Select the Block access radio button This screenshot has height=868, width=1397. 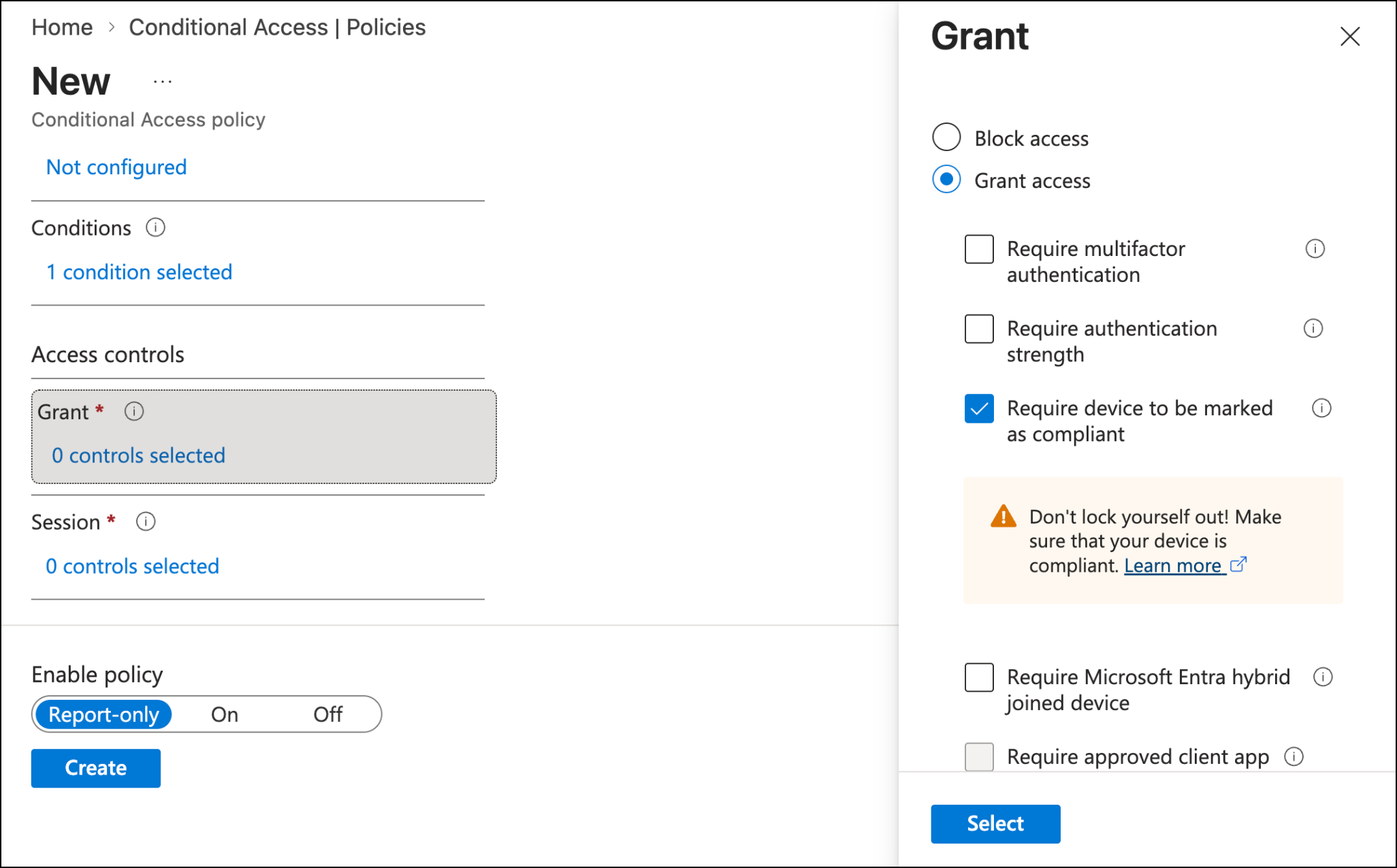point(946,138)
